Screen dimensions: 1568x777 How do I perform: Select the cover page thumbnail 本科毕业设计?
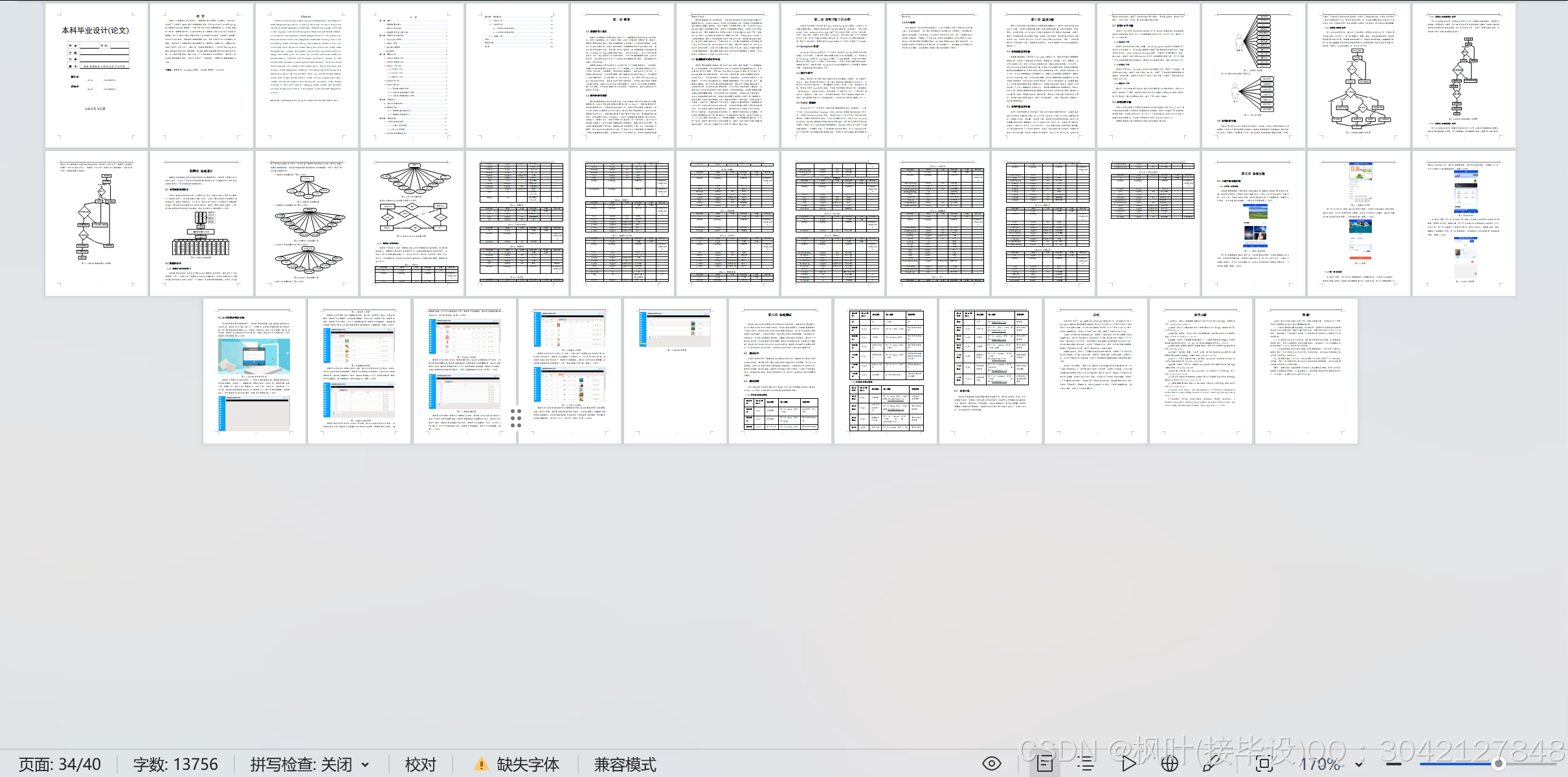[x=96, y=75]
